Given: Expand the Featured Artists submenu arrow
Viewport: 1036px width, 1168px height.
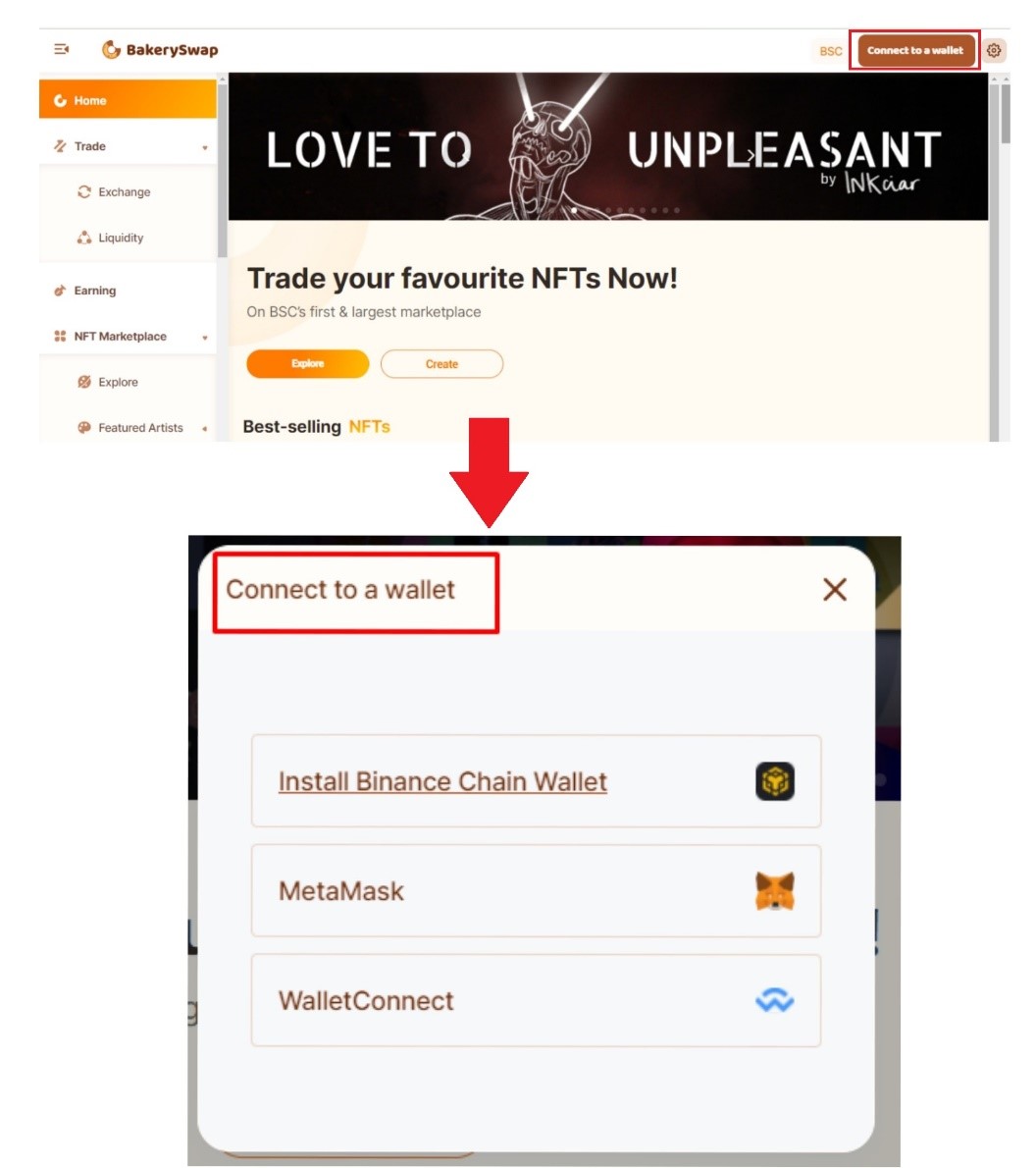Looking at the screenshot, I should 205,428.
